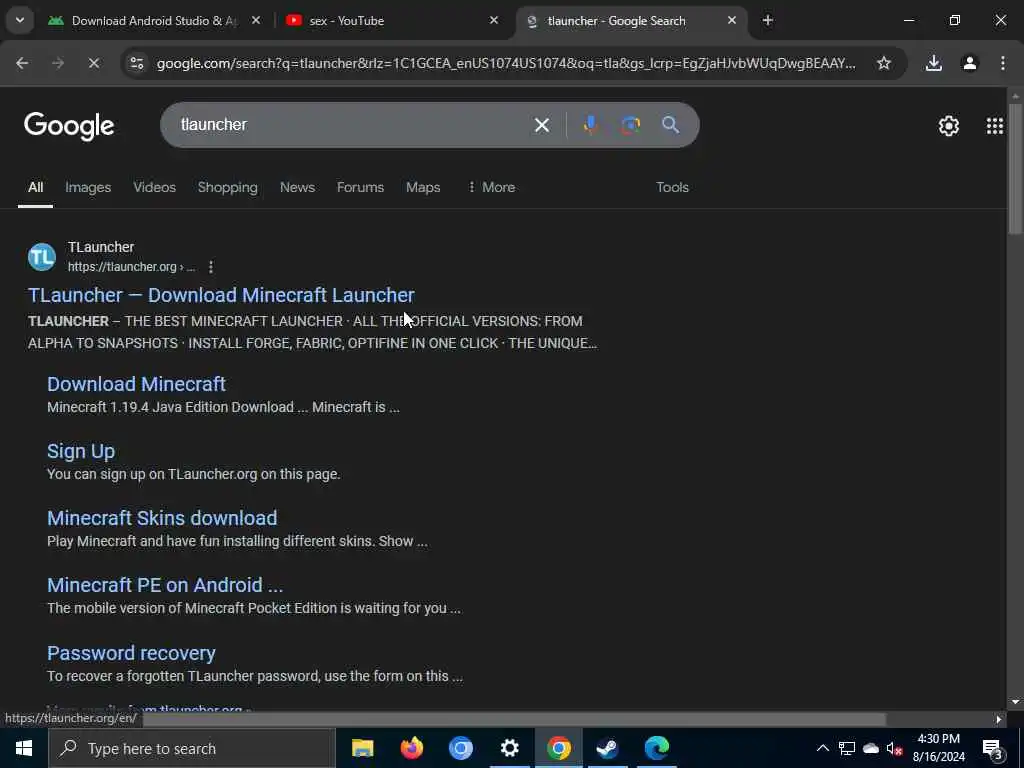1024x768 pixels.
Task: Launch Firefox from taskbar
Action: [x=411, y=748]
